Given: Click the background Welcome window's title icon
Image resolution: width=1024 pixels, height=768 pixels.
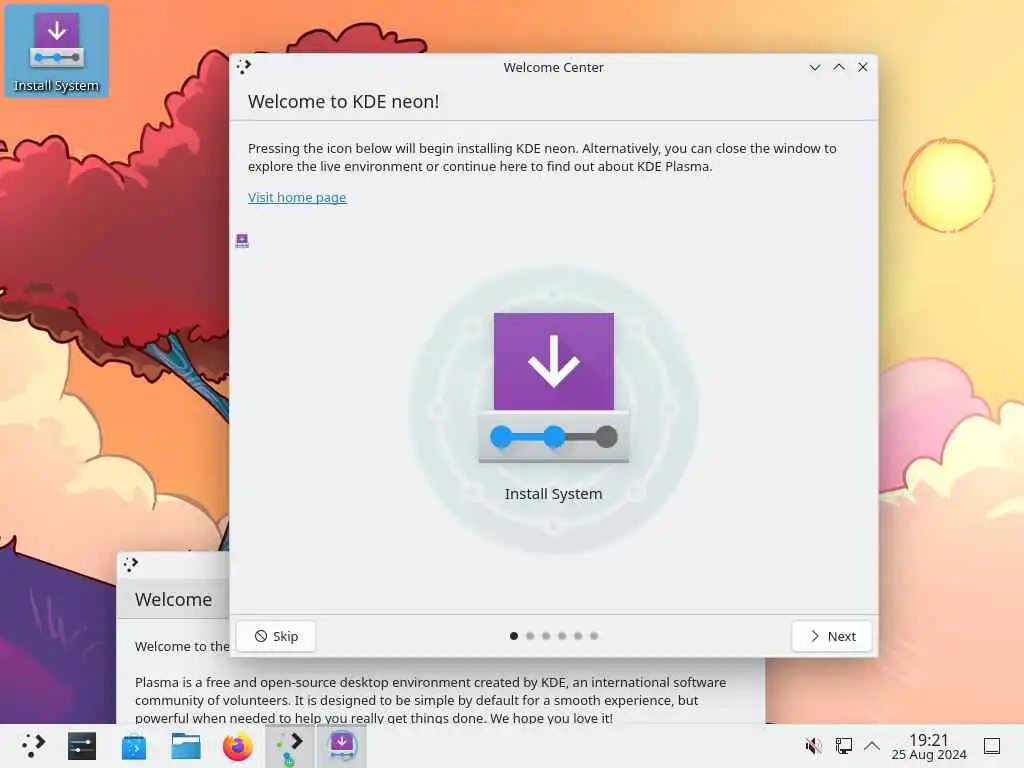Looking at the screenshot, I should point(131,564).
